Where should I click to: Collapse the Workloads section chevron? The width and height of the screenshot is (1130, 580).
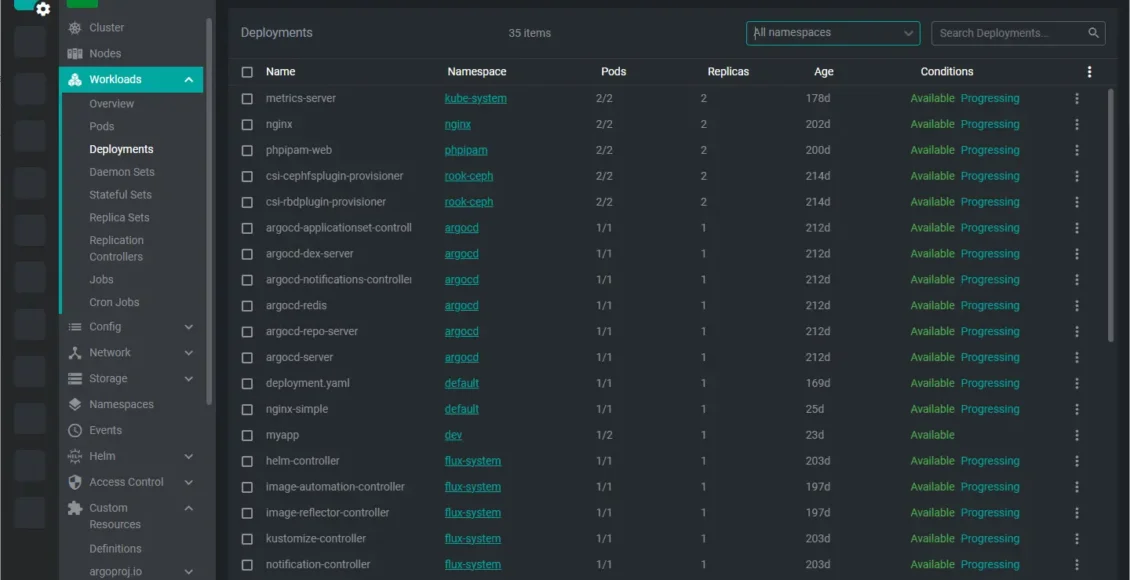[188, 80]
